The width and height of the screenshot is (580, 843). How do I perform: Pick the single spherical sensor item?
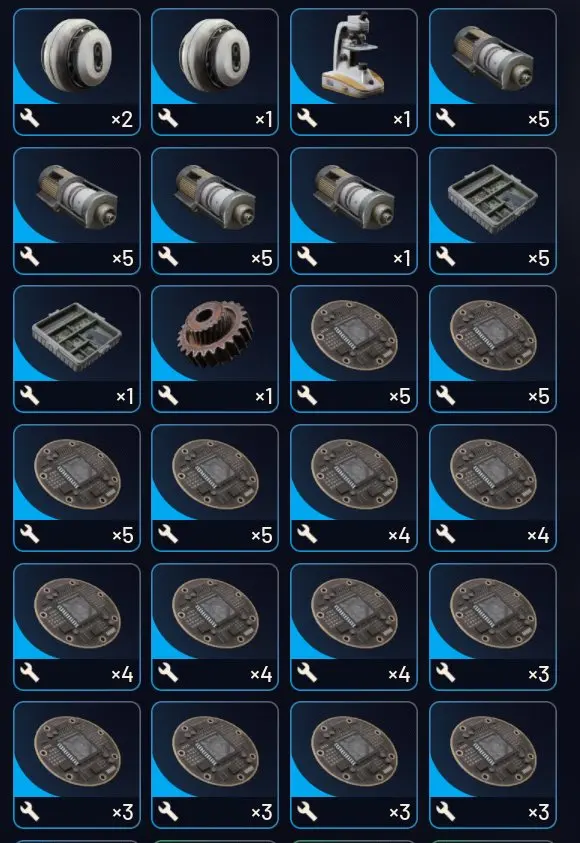click(x=215, y=72)
